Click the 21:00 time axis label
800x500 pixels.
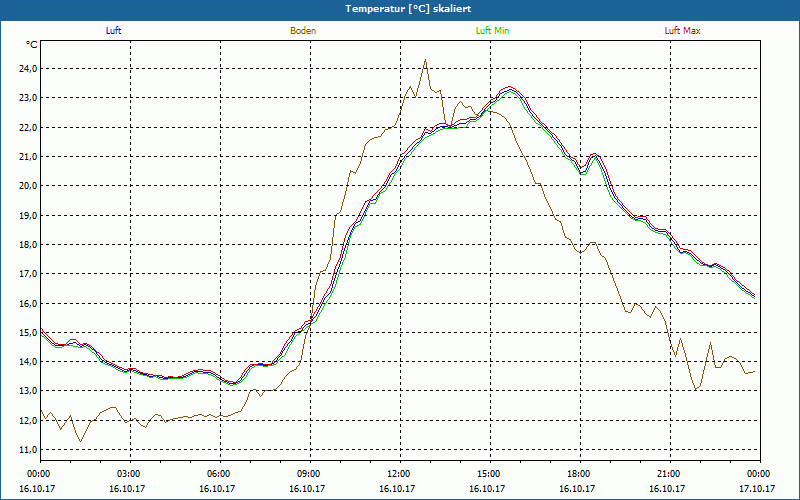click(x=669, y=474)
